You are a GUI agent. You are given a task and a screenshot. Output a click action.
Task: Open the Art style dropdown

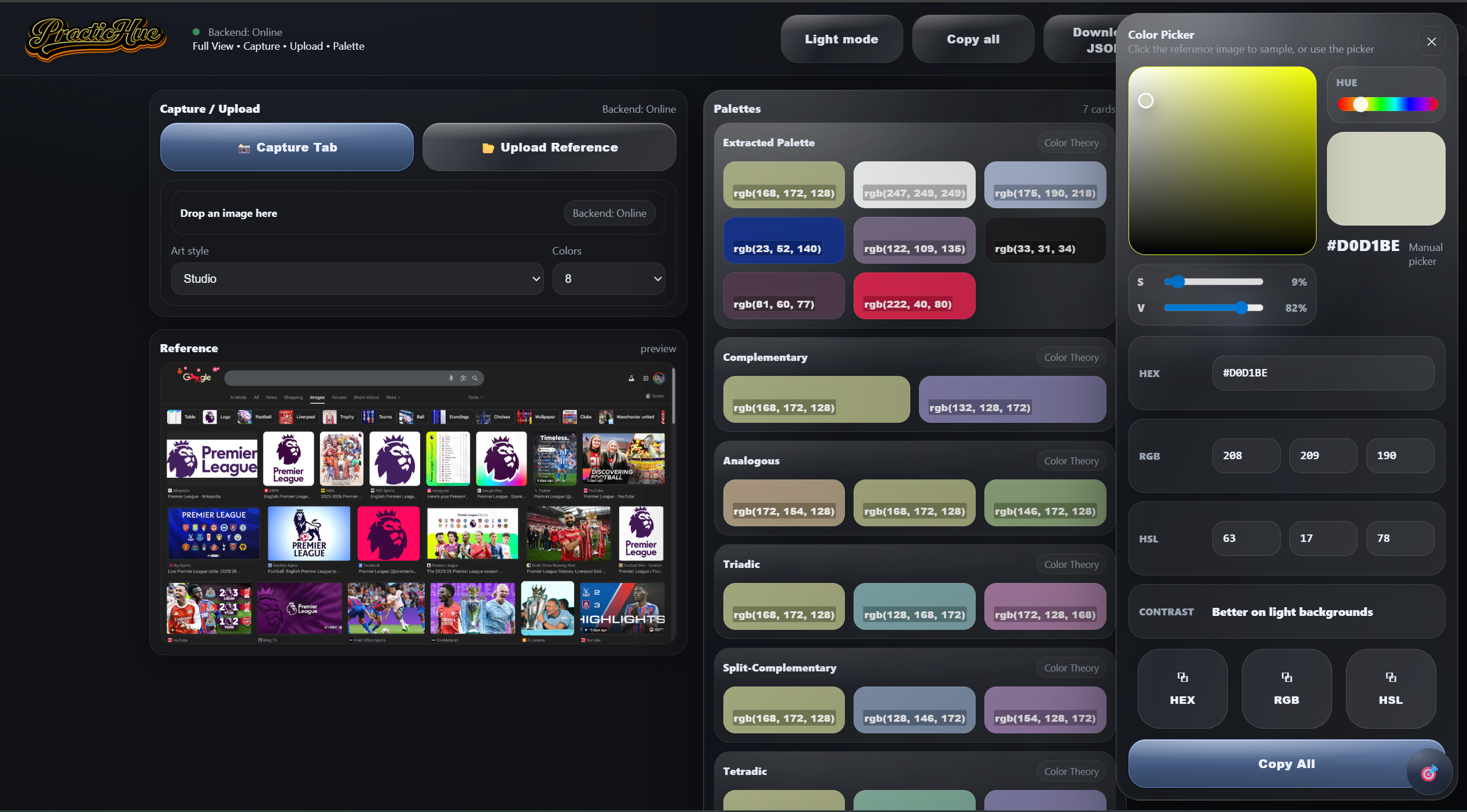tap(356, 279)
